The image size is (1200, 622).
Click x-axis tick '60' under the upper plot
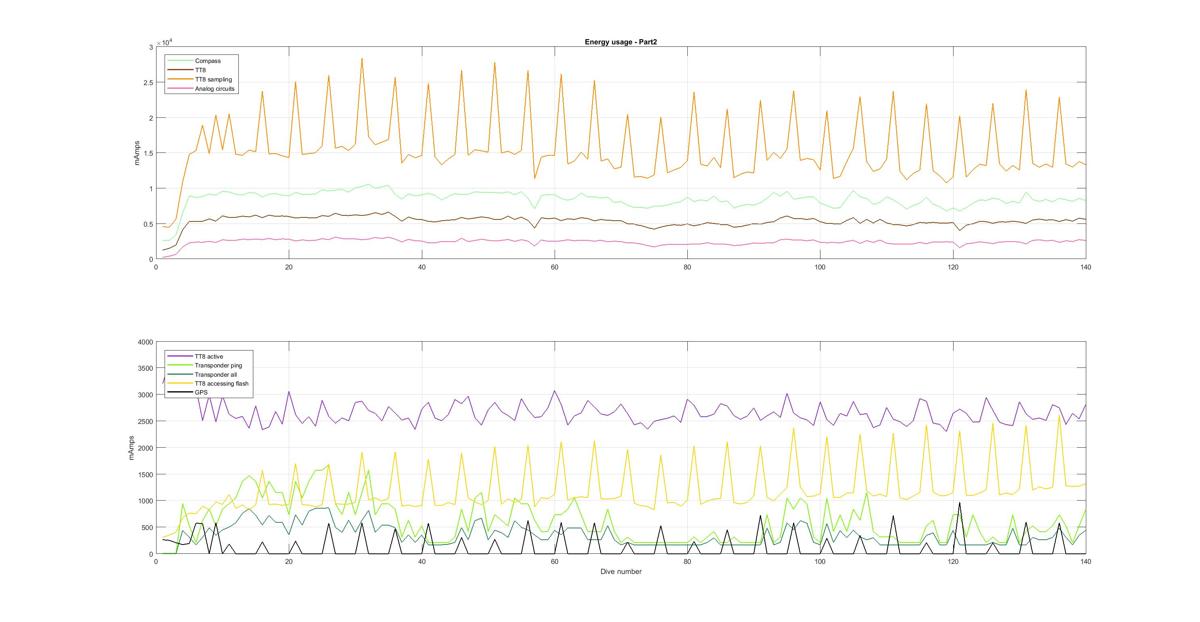554,267
